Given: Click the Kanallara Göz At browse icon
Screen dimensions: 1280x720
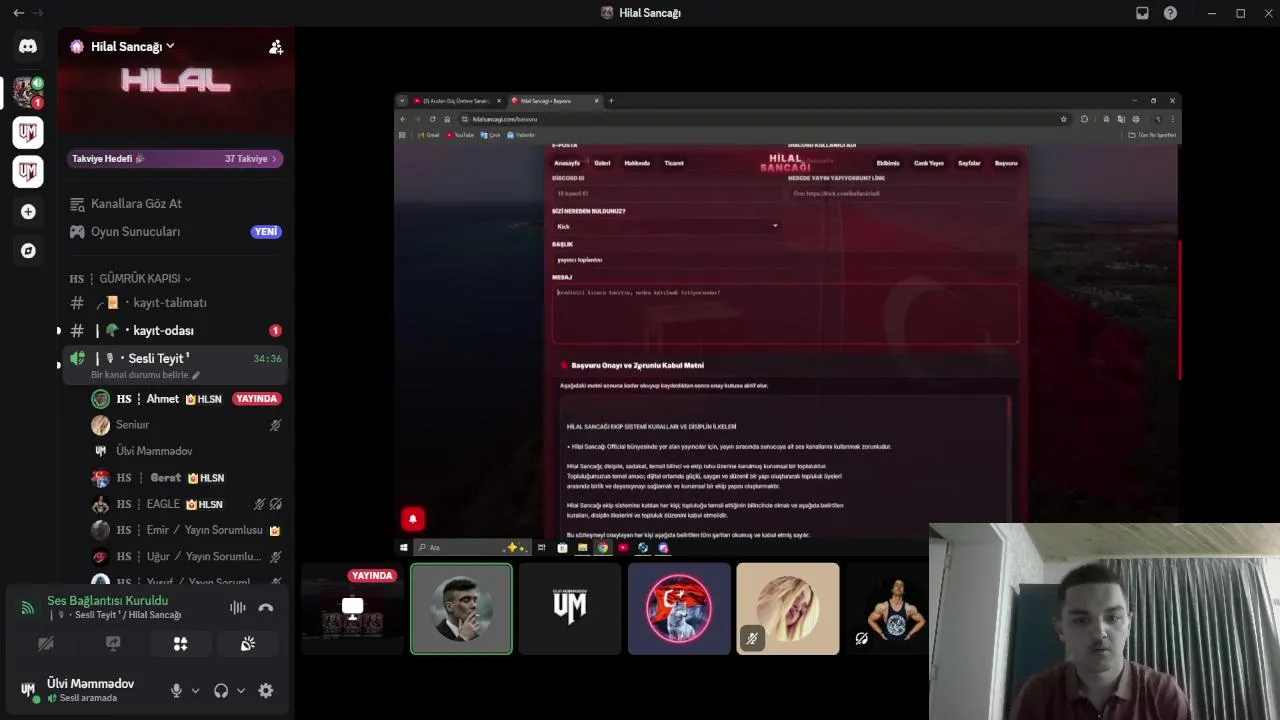Looking at the screenshot, I should [x=77, y=204].
